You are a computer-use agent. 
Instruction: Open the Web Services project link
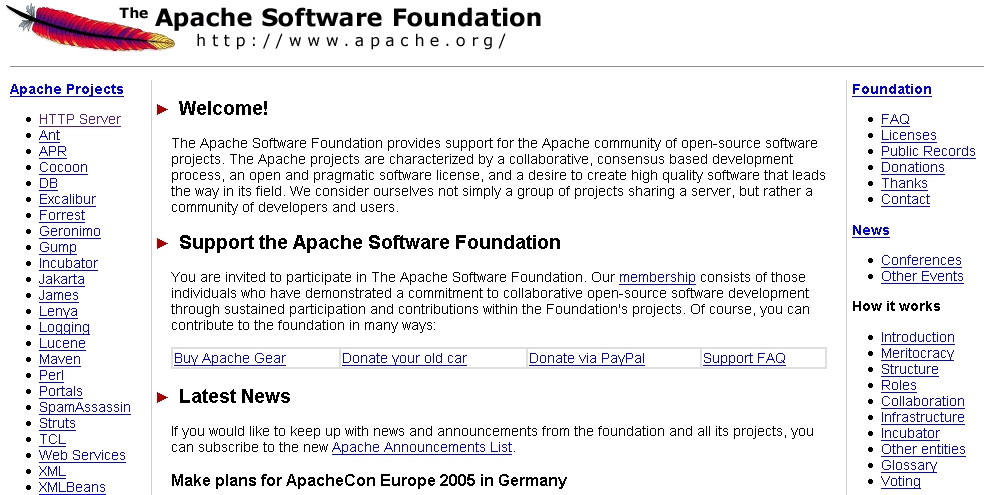coord(83,455)
